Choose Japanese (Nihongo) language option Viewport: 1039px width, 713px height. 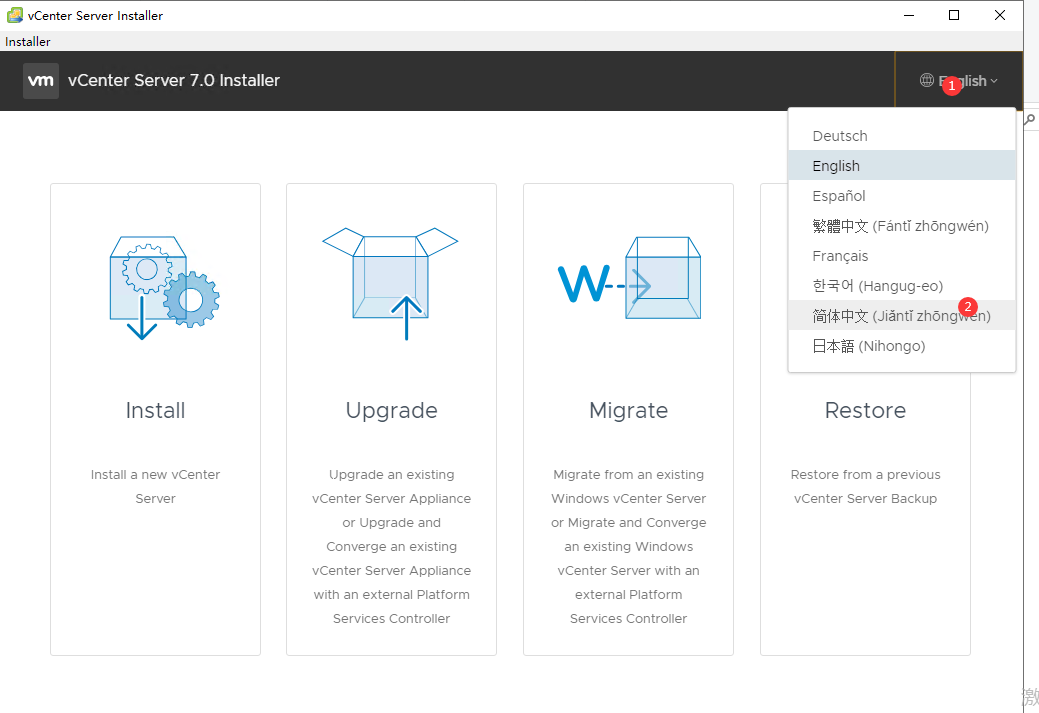click(868, 346)
